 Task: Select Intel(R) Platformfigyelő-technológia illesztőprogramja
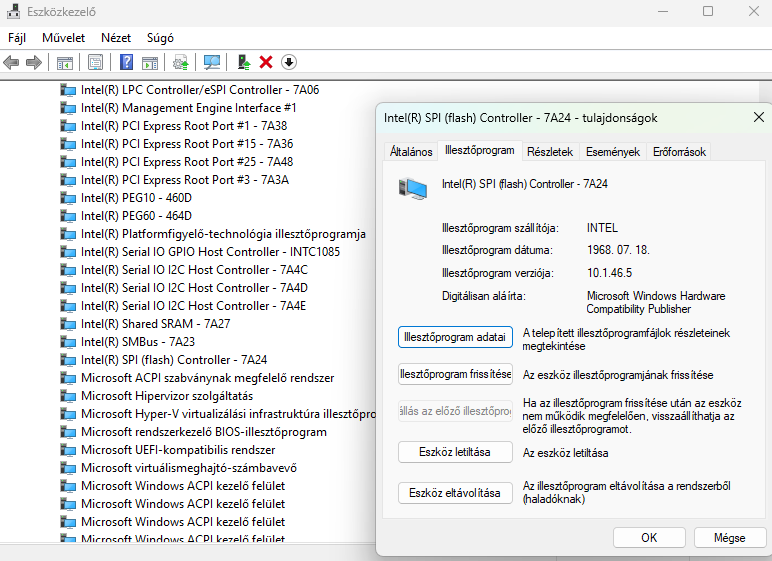click(224, 234)
